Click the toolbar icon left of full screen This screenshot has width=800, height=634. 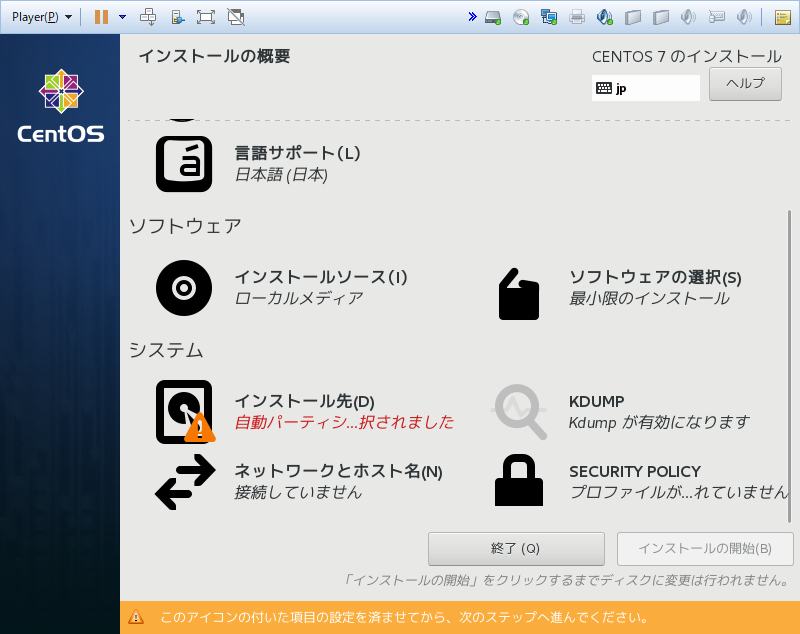pos(177,17)
